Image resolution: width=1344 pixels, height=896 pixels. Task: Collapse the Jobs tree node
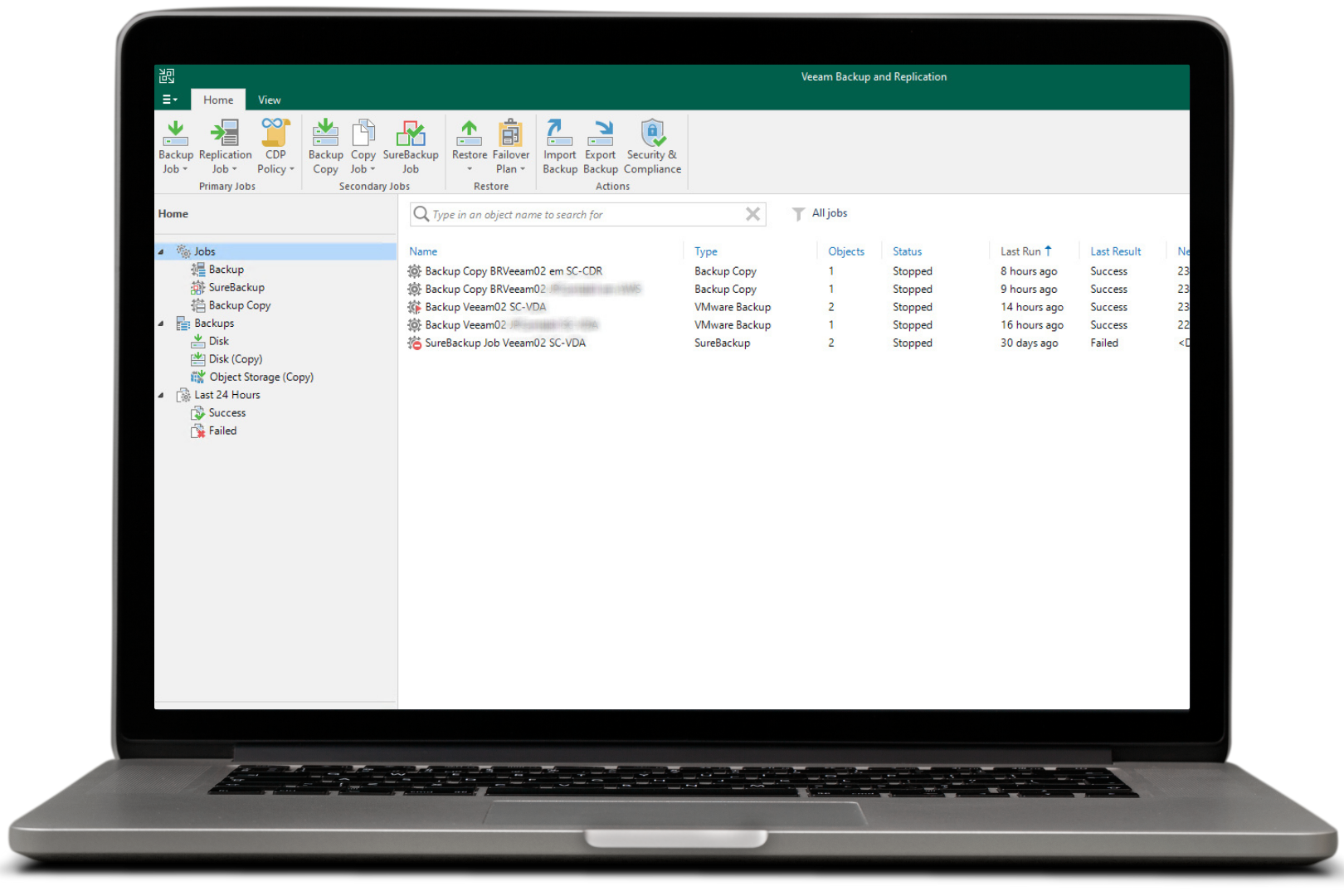[x=161, y=251]
